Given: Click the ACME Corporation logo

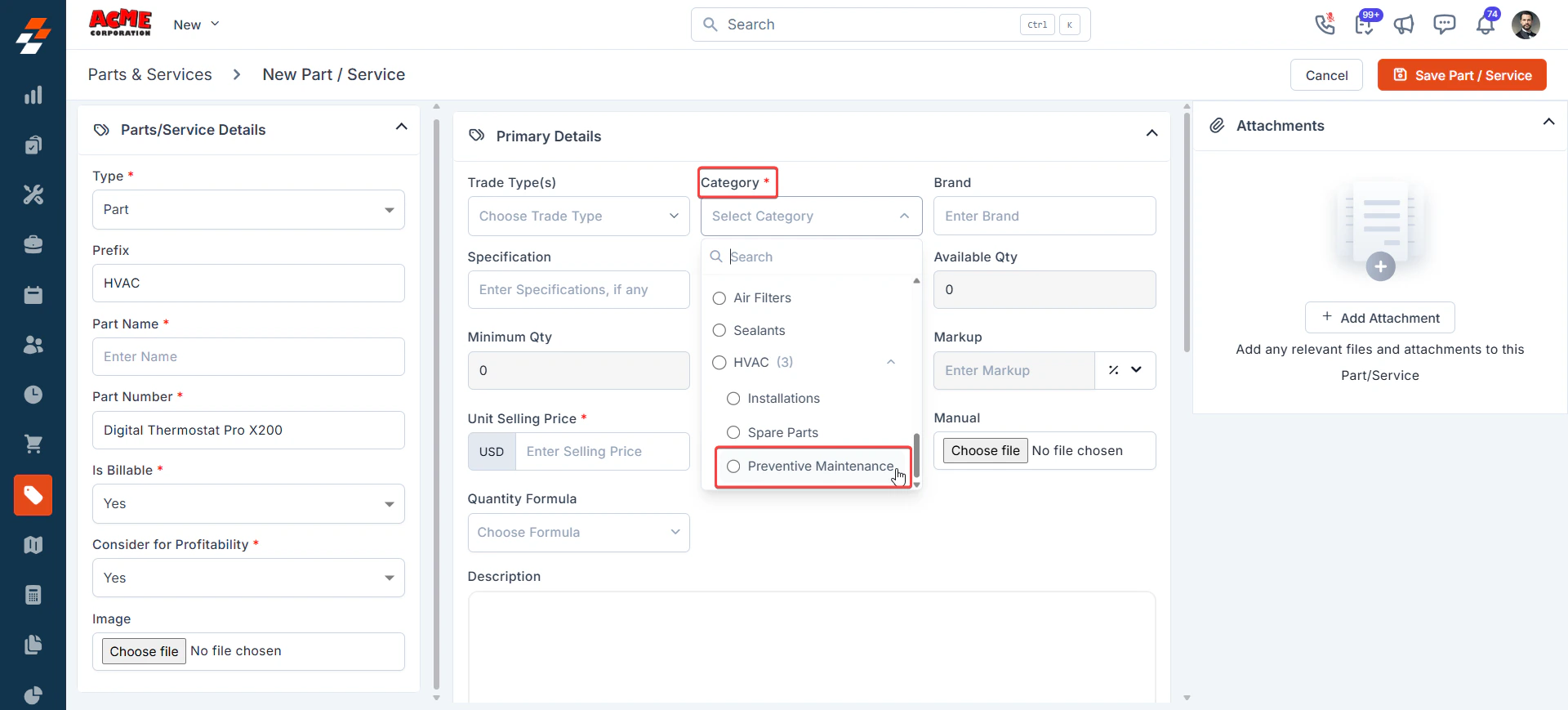Looking at the screenshot, I should [x=120, y=23].
